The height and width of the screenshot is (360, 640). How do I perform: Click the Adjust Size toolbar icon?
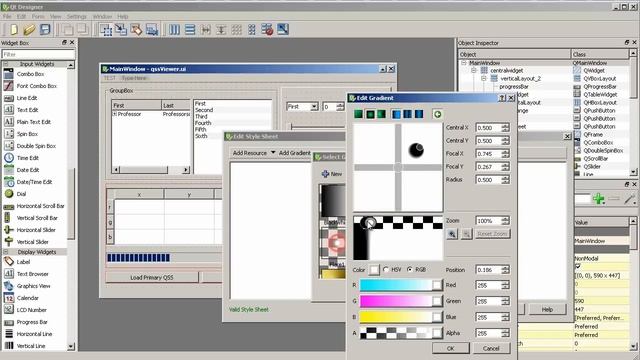coord(283,29)
